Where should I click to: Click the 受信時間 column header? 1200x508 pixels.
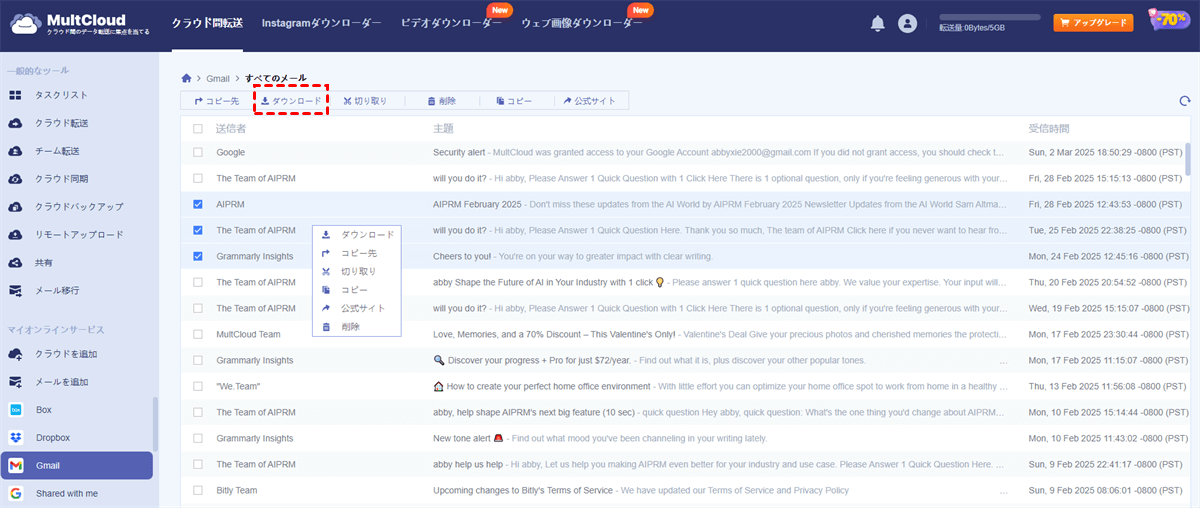pos(1049,128)
